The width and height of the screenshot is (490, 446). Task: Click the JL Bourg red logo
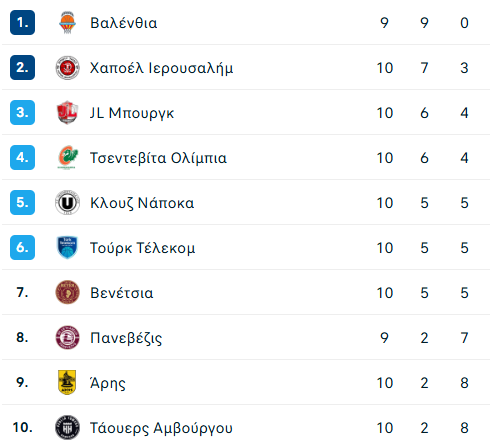pos(67,113)
